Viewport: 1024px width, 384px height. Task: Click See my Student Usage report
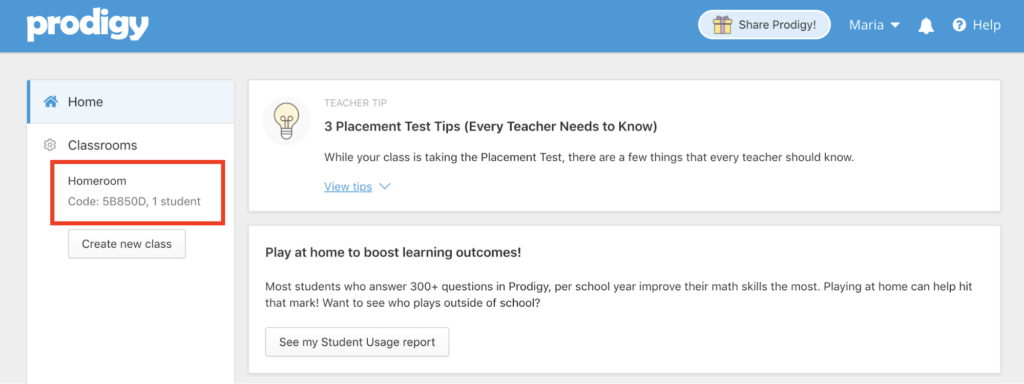pyautogui.click(x=357, y=342)
